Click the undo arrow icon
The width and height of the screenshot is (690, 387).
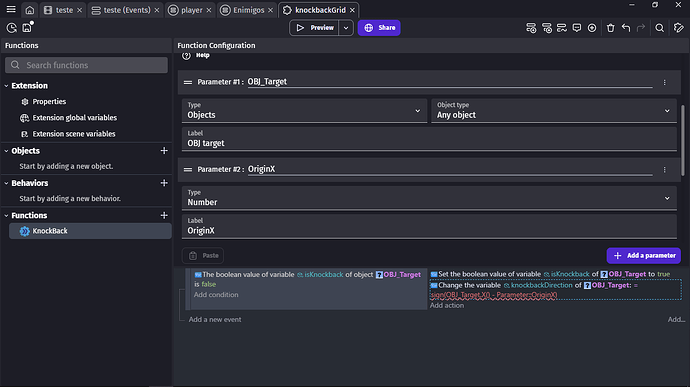(x=626, y=28)
